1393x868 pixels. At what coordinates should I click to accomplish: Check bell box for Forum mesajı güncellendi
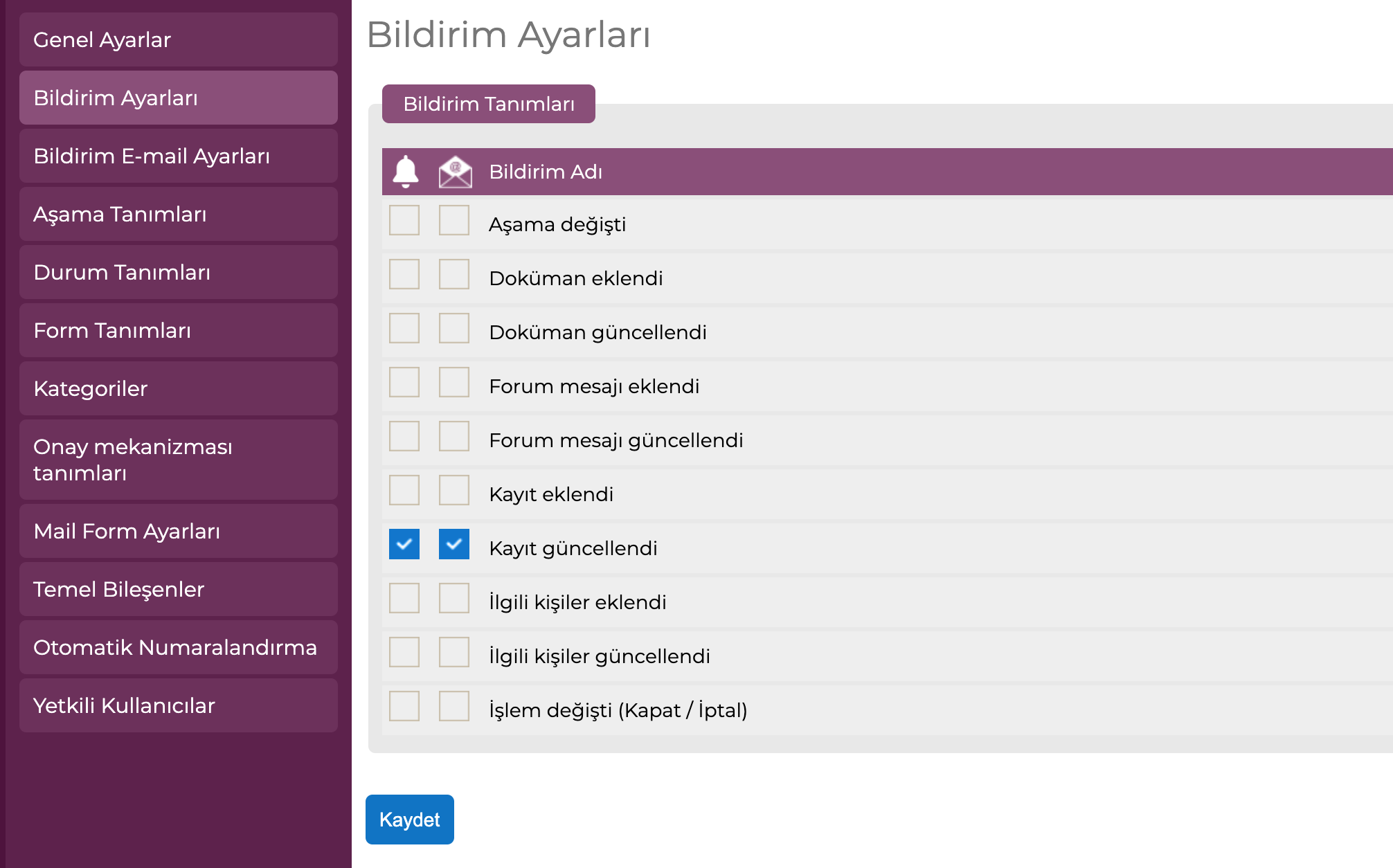404,436
